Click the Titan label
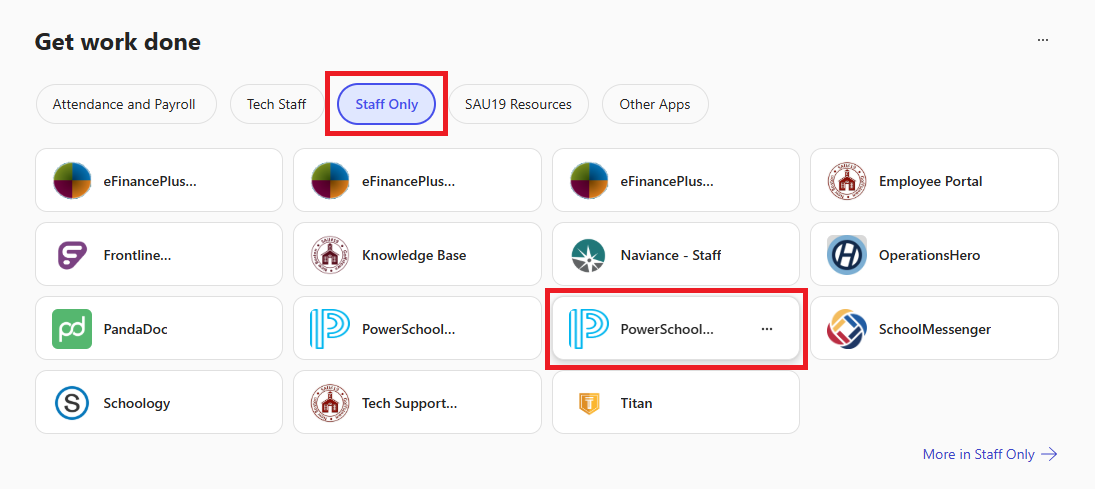1095x489 pixels. (636, 403)
